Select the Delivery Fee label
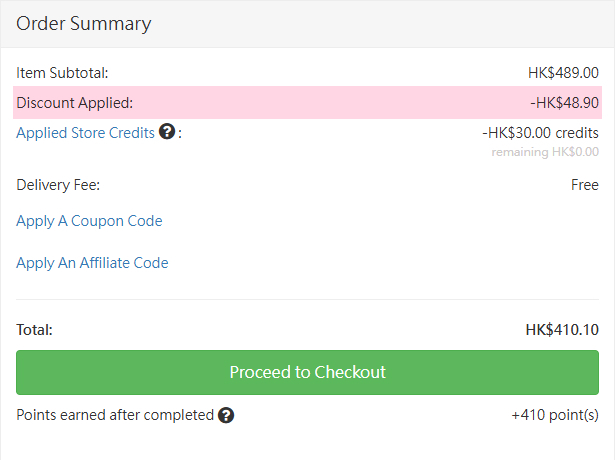This screenshot has width=615, height=460. [58, 185]
